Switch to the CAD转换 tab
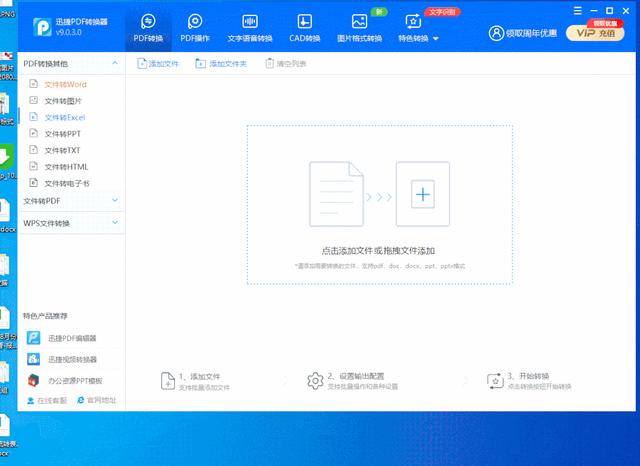The width and height of the screenshot is (640, 466). point(304,28)
